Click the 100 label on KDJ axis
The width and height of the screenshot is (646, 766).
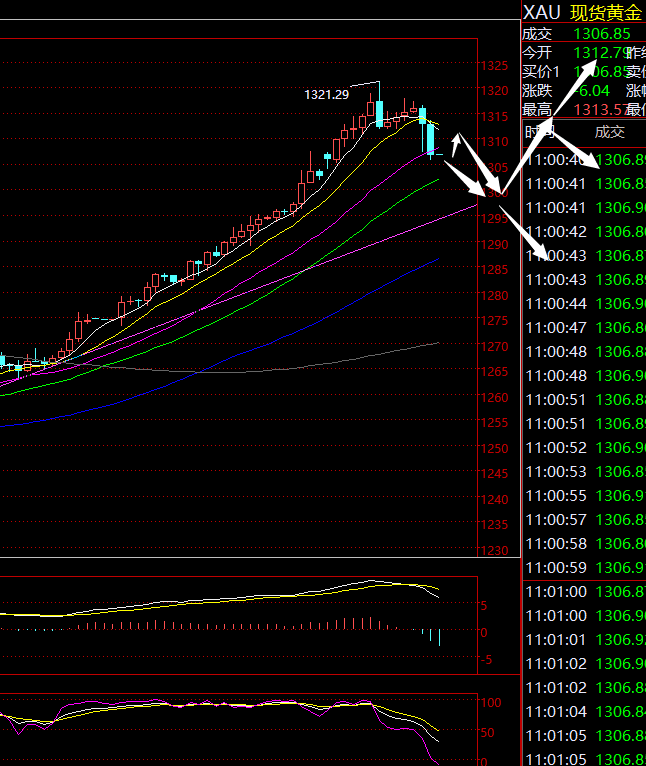coord(491,703)
